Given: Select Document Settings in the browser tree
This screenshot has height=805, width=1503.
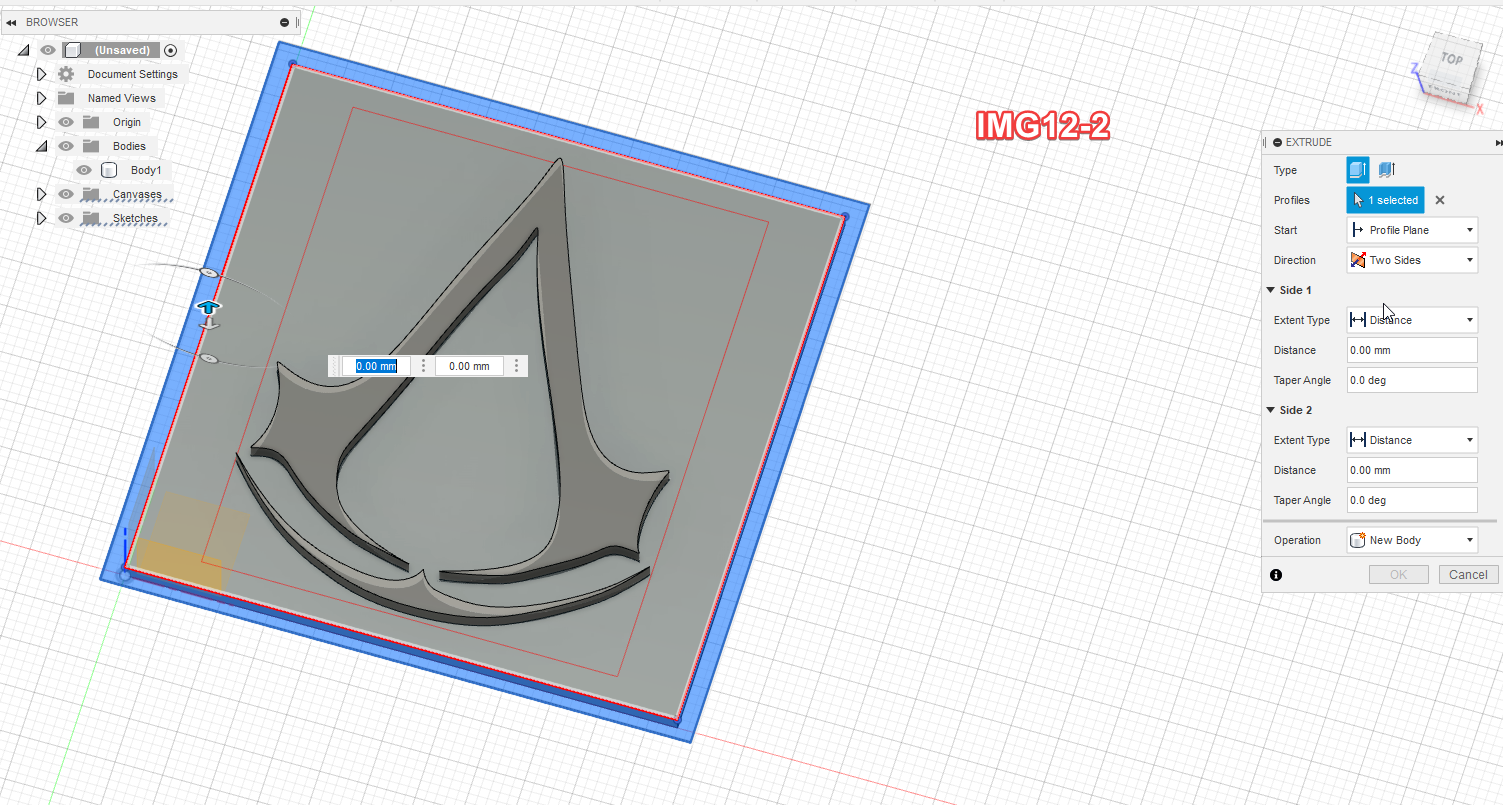Looking at the screenshot, I should [133, 74].
